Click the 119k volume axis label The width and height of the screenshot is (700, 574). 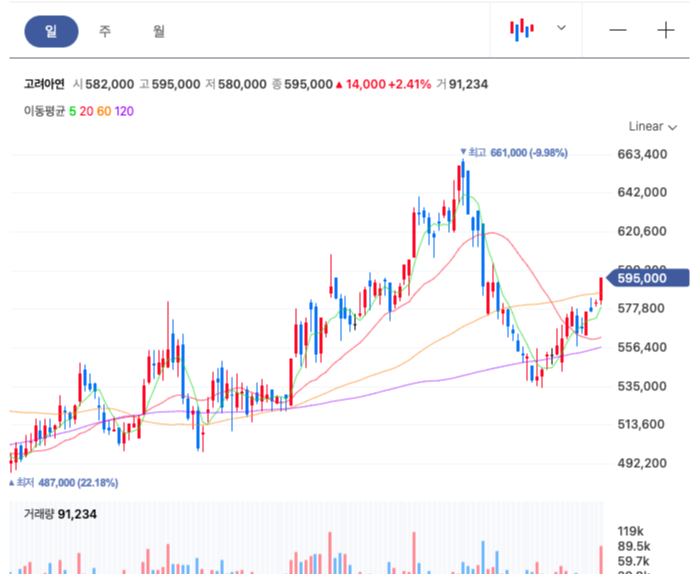tap(630, 531)
